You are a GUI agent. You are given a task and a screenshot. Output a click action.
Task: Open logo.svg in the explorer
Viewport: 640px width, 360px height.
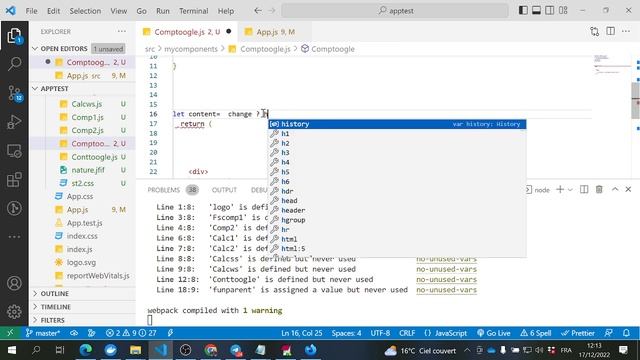point(81,262)
